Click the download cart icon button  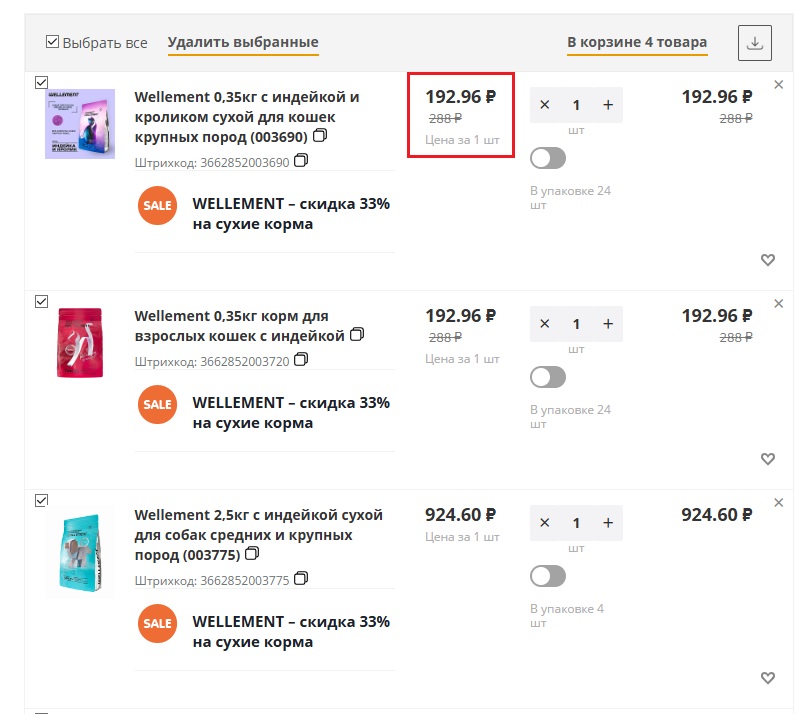(755, 43)
